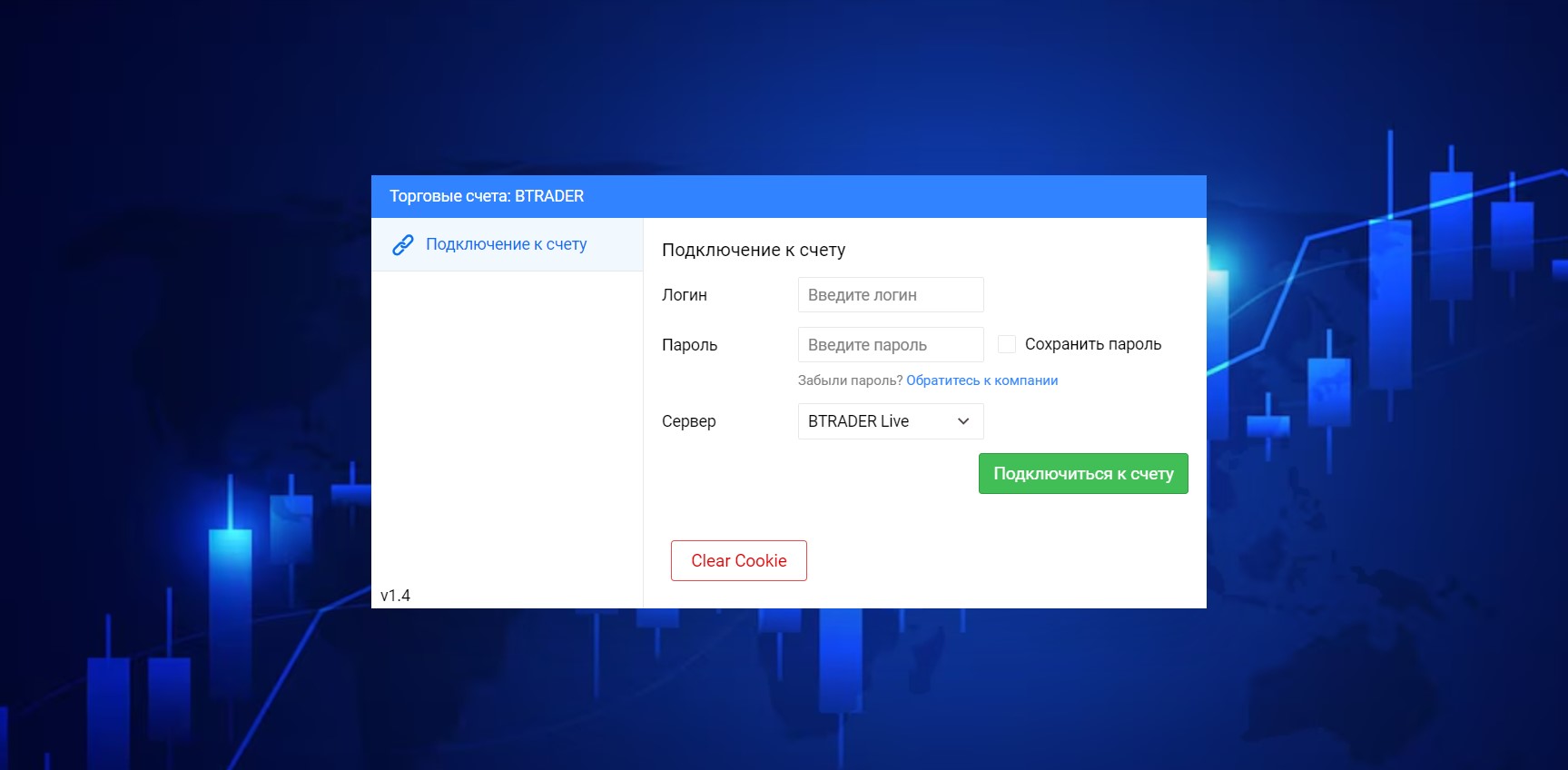Enable the Сохранить пароль checkbox
This screenshot has width=1568, height=770.
tap(1006, 344)
